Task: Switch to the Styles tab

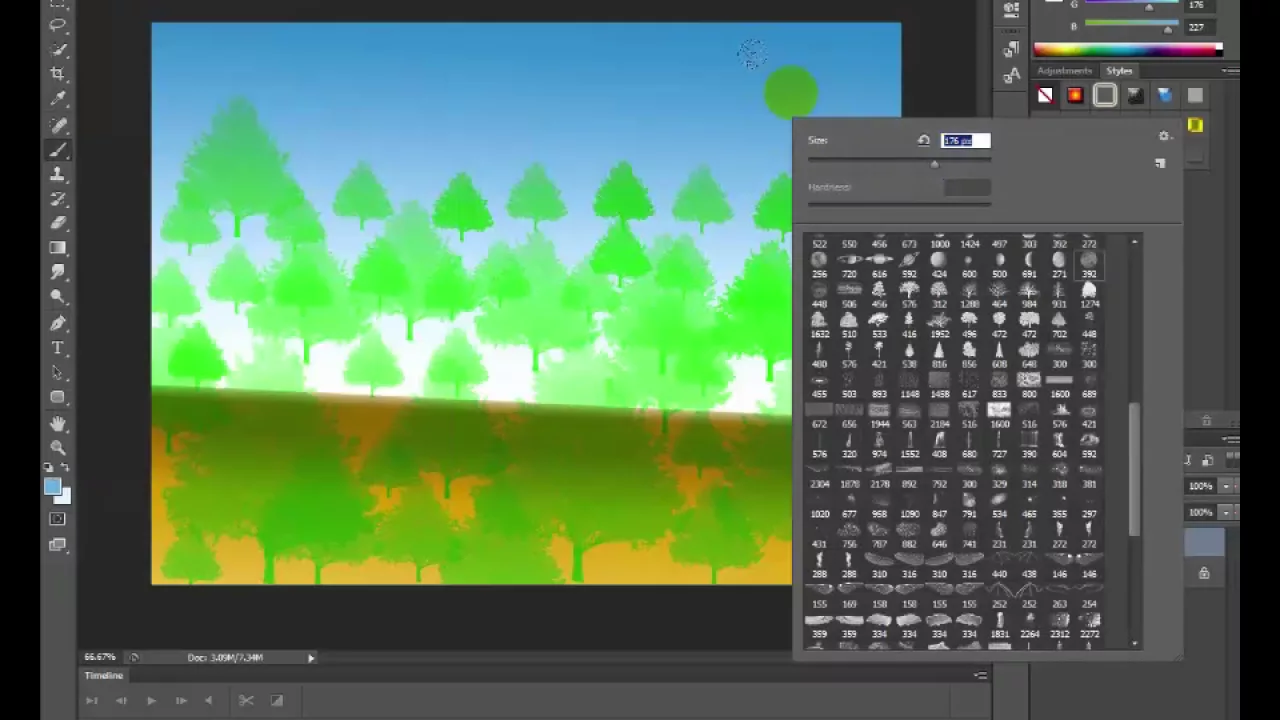Action: tap(1119, 71)
